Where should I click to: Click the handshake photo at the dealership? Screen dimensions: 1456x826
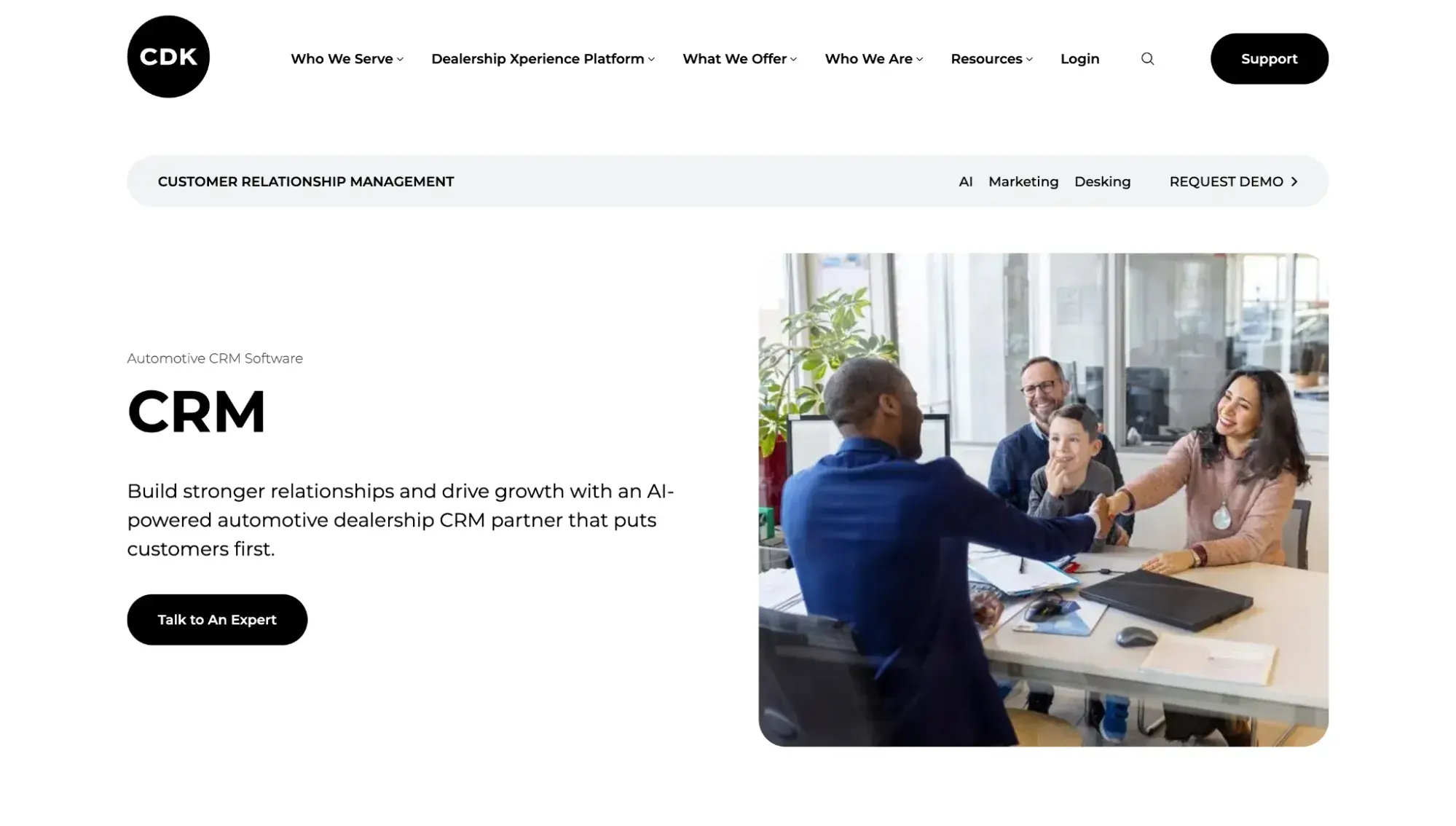coord(1043,500)
